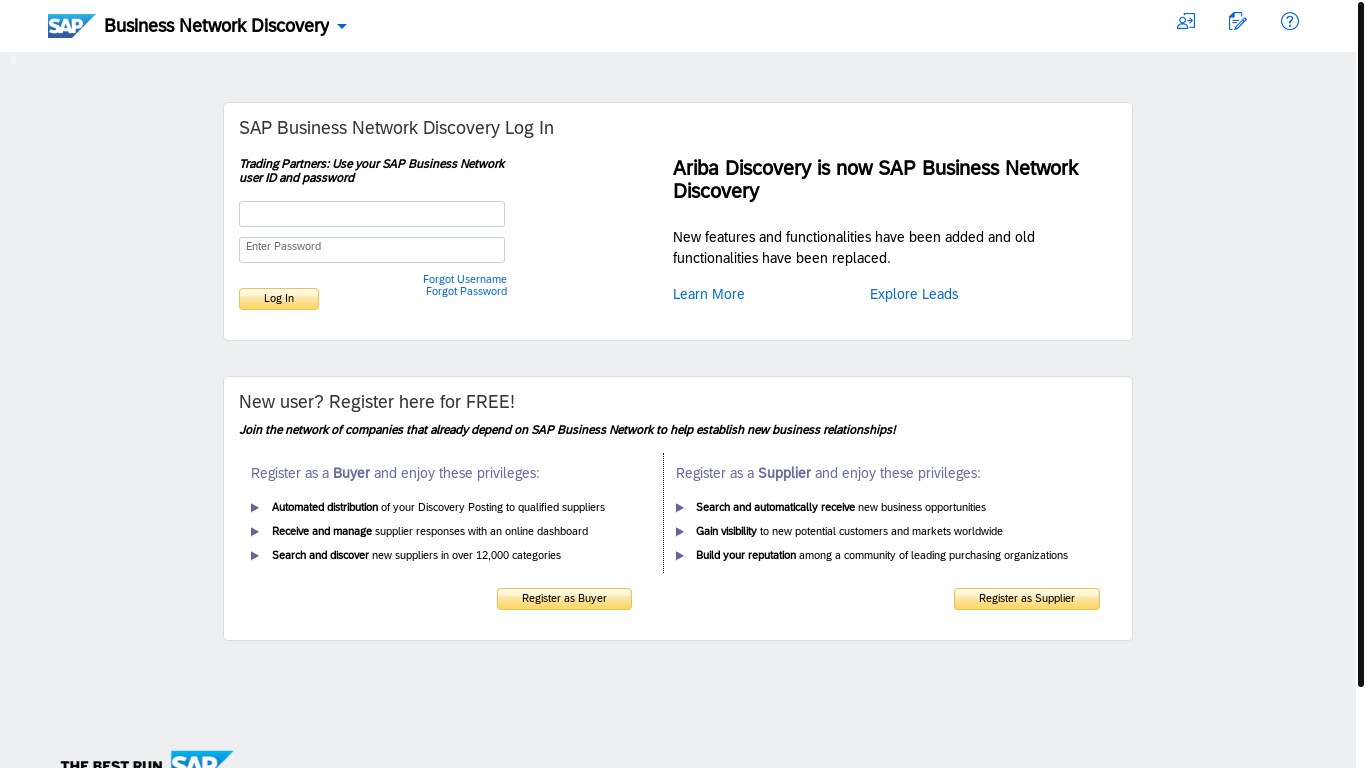
Task: Click the Log In button
Action: point(279,299)
